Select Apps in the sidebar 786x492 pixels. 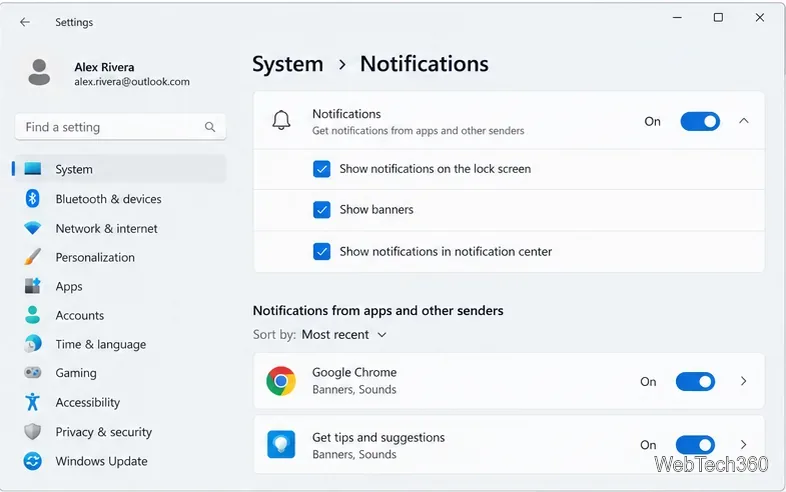tap(120, 286)
